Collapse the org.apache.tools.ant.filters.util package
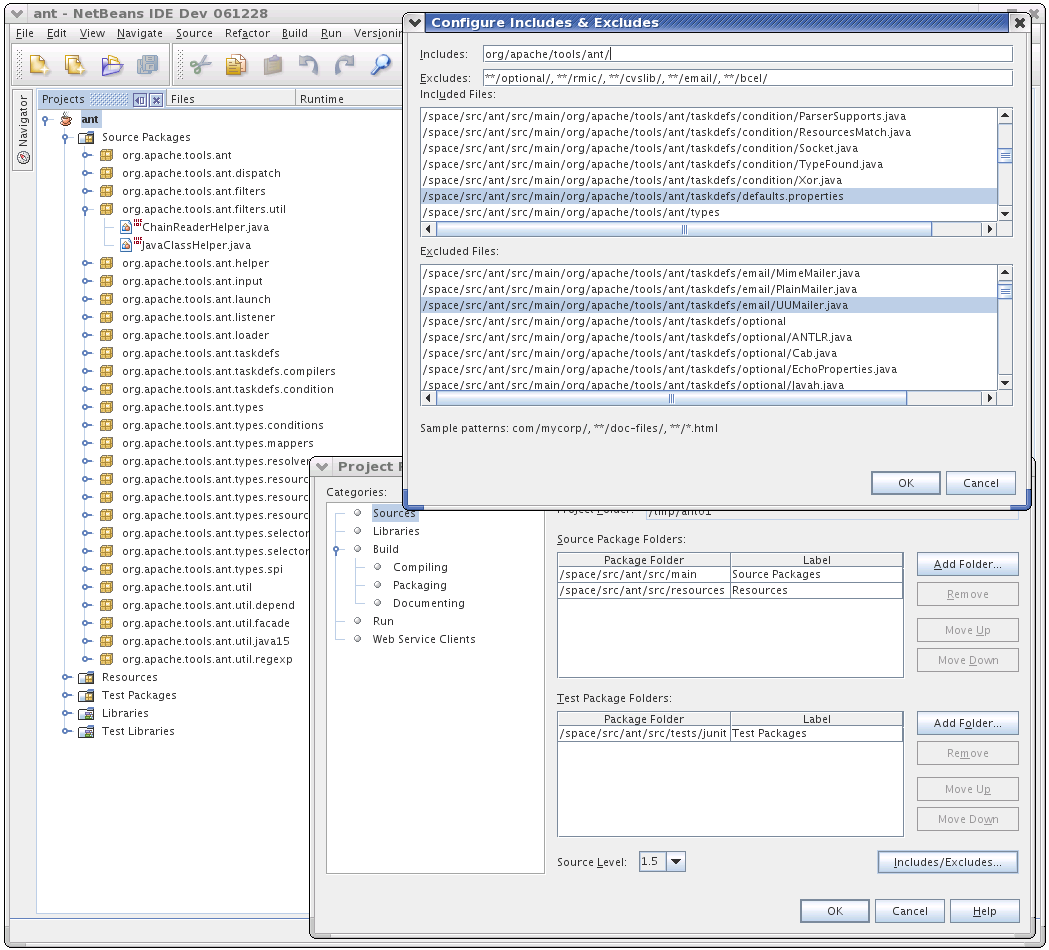The height and width of the screenshot is (950, 1049). pyautogui.click(x=85, y=209)
